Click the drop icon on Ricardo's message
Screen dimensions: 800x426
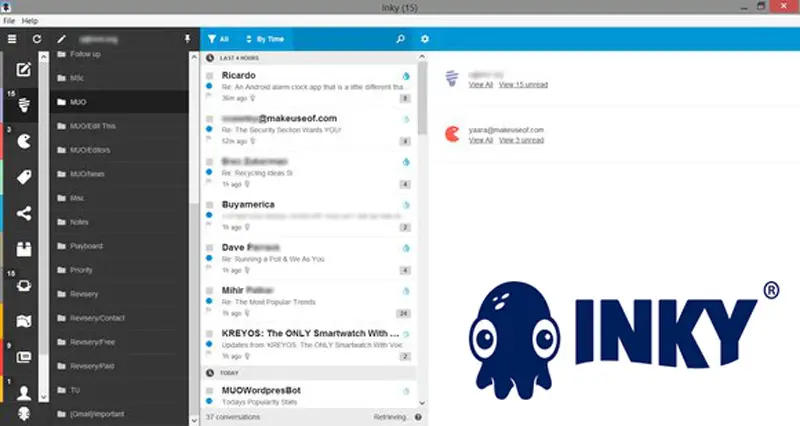(406, 76)
